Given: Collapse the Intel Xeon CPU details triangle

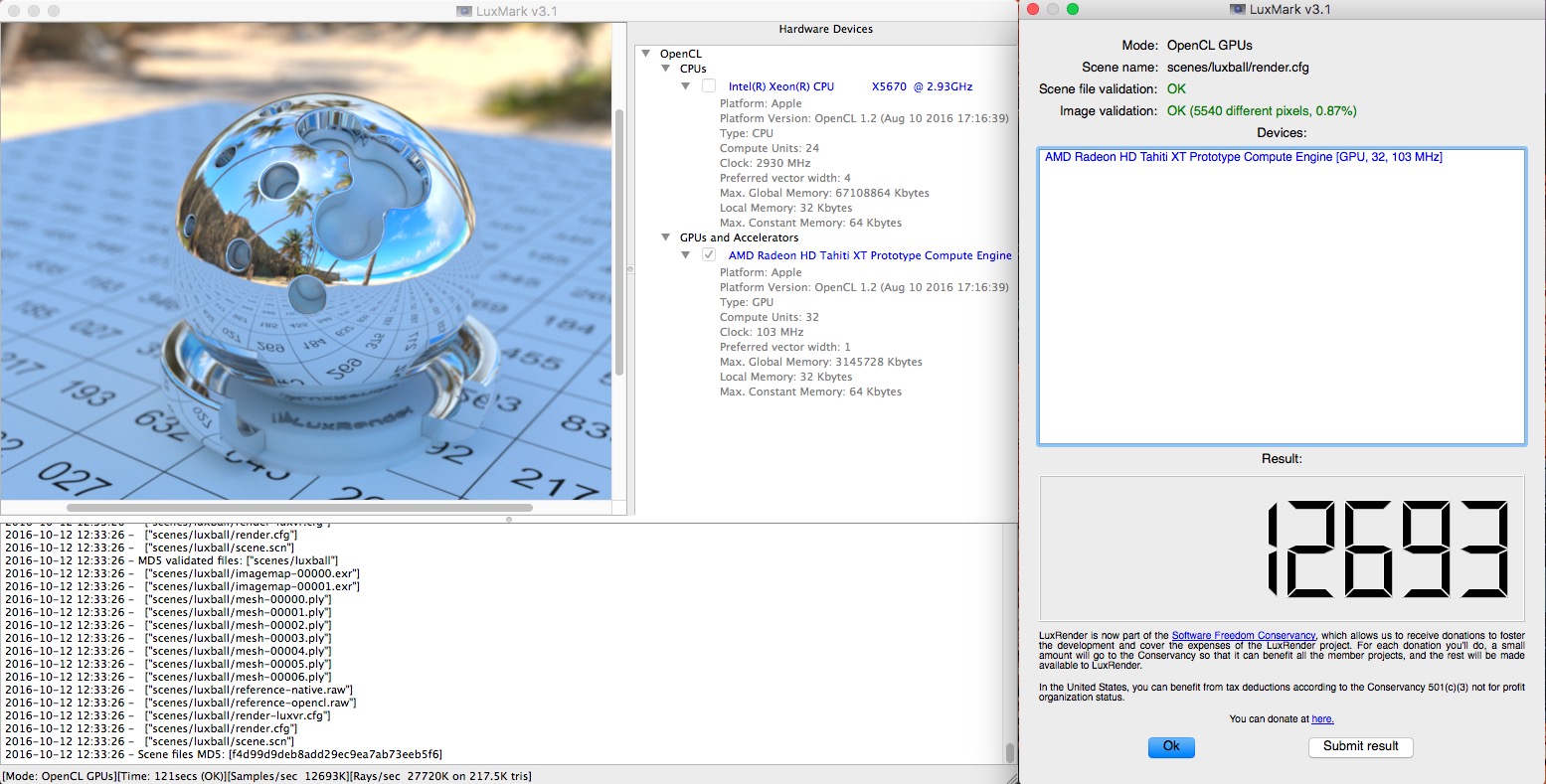Looking at the screenshot, I should [686, 87].
